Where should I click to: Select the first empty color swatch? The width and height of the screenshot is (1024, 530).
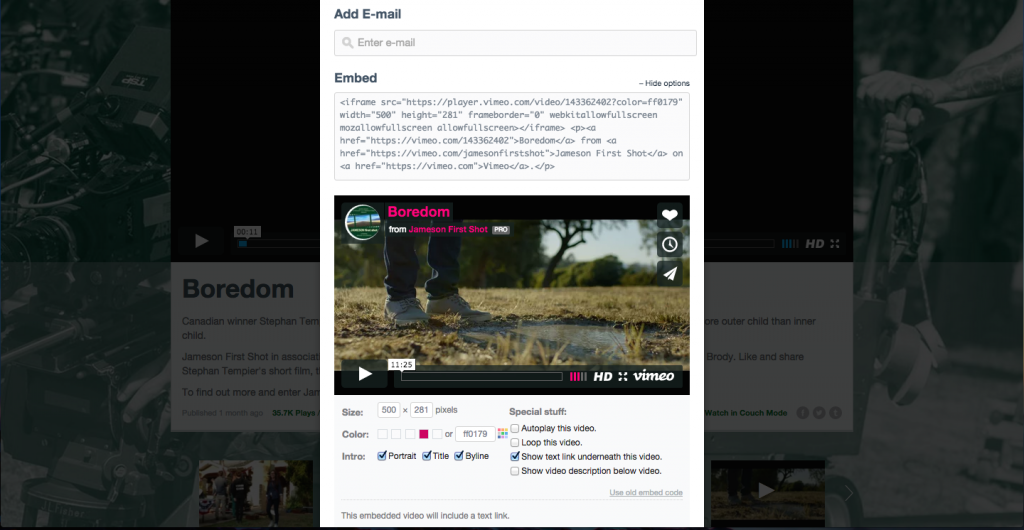pyautogui.click(x=383, y=434)
